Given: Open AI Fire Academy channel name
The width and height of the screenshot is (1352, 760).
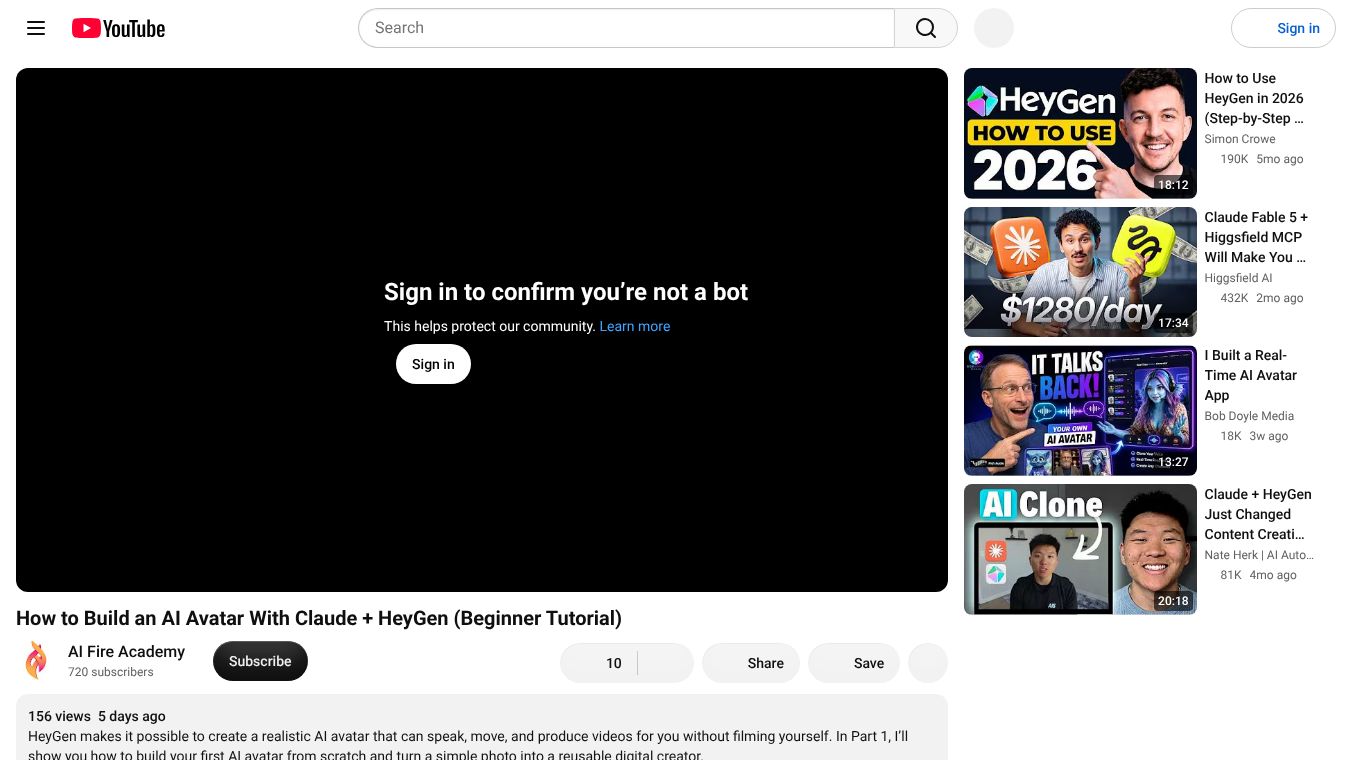Looking at the screenshot, I should click(126, 651).
